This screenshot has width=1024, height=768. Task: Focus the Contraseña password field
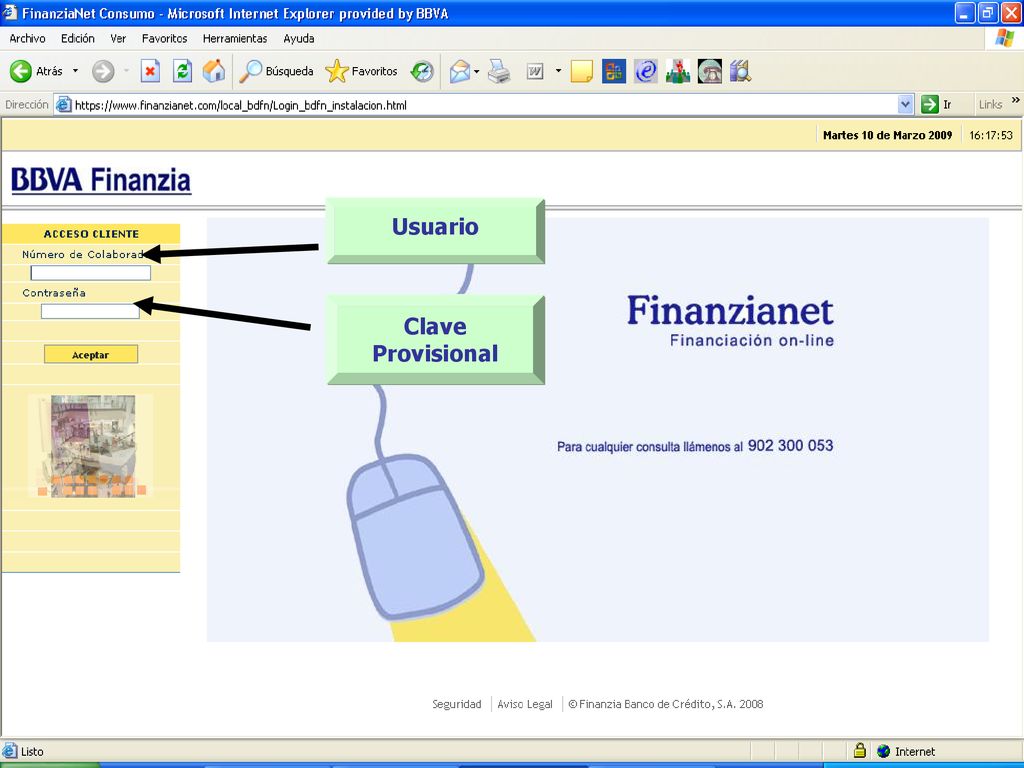[90, 312]
